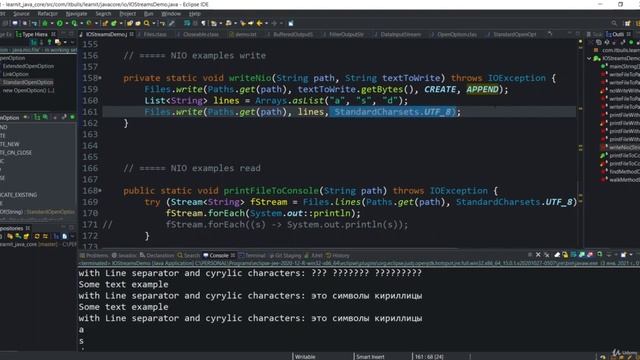Screen dimensions: 640x360
Task: Select the IOStreamsDemo.java editor tab
Action: tap(106, 34)
